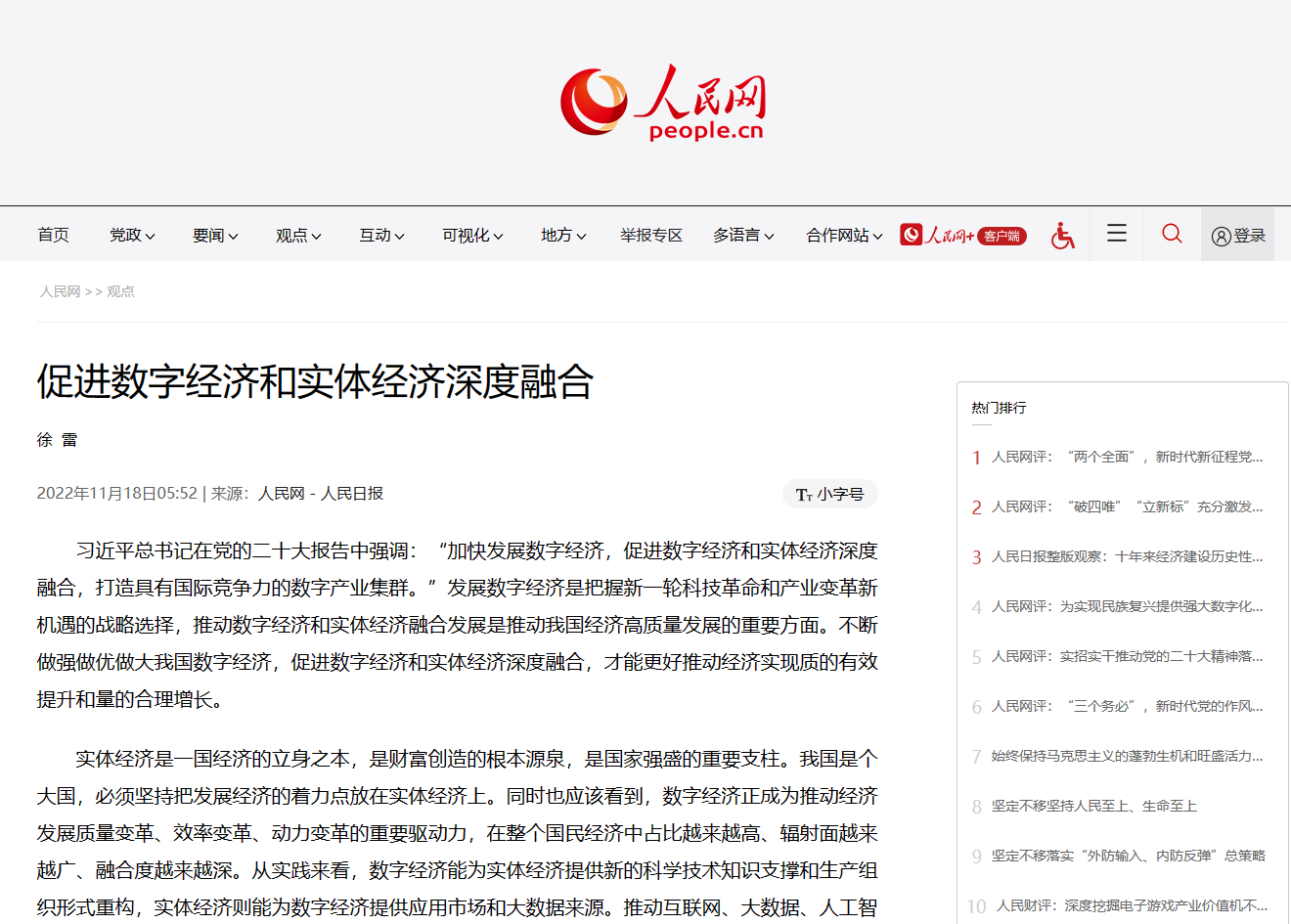
Task: Open the 多语言 dropdown
Action: click(741, 235)
